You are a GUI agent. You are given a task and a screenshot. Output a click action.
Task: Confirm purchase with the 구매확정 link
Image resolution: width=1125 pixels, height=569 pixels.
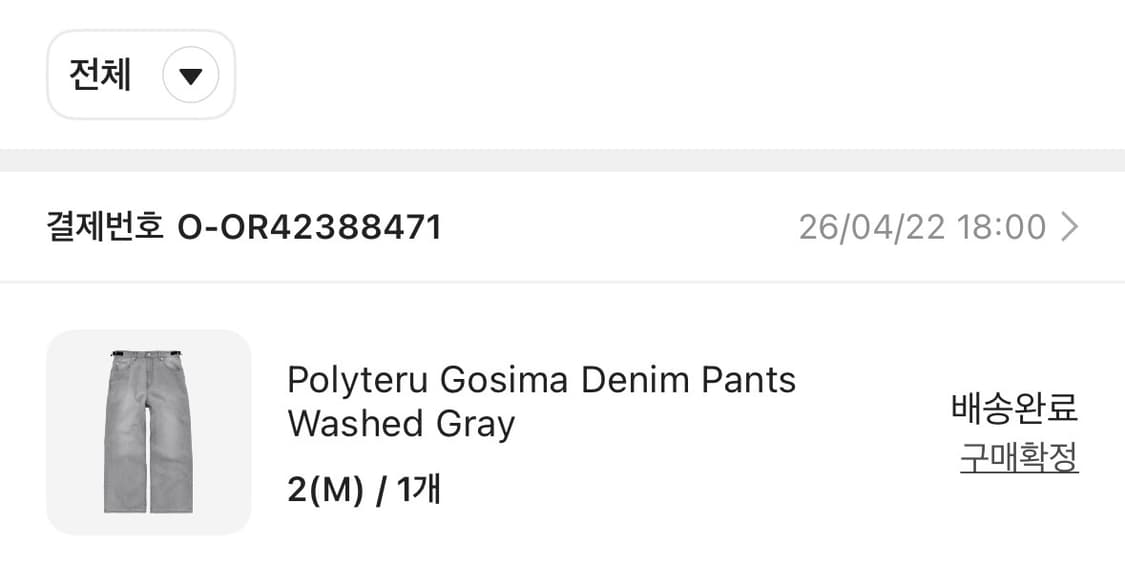(1019, 457)
